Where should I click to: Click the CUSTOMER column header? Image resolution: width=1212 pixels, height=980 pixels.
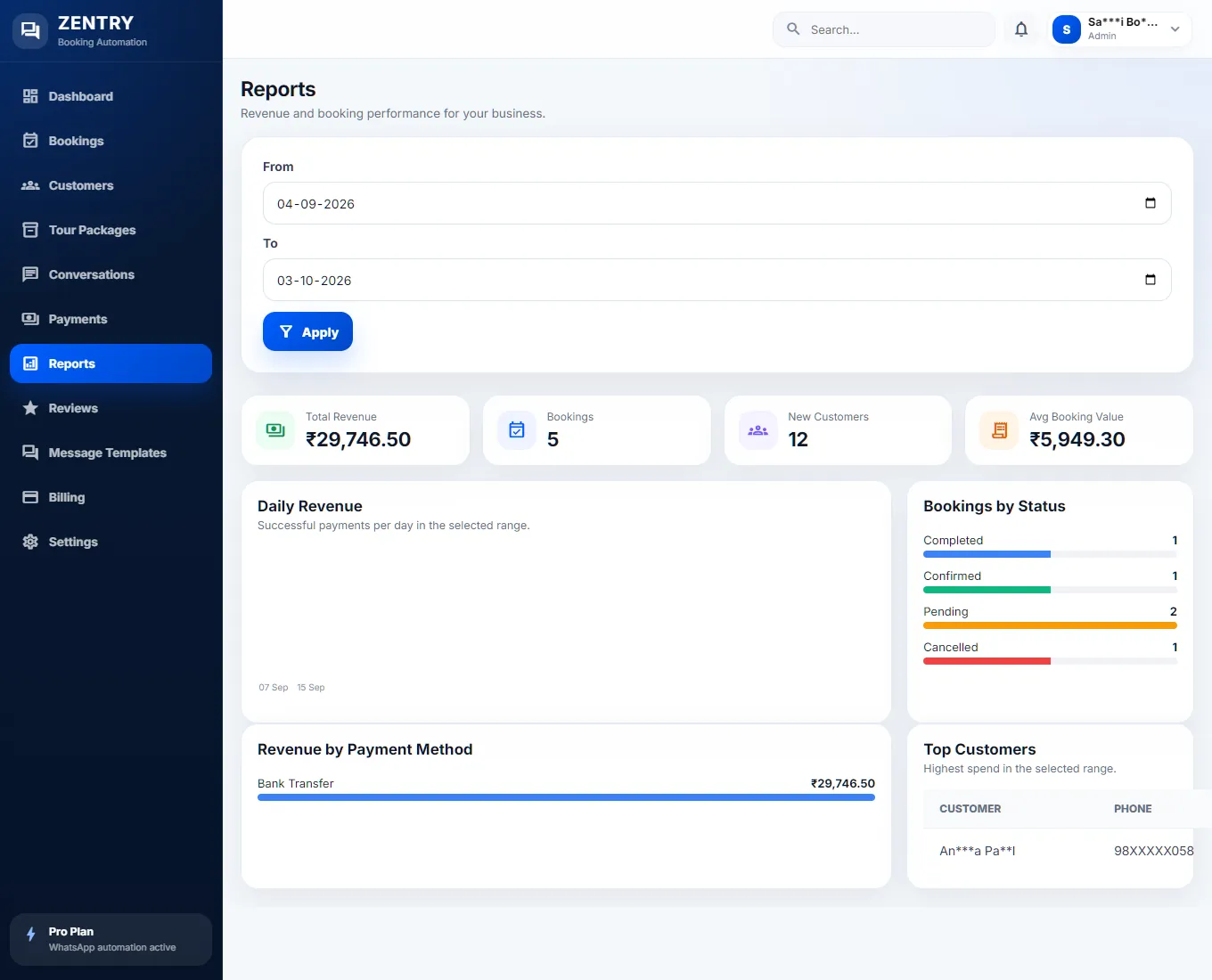[970, 809]
